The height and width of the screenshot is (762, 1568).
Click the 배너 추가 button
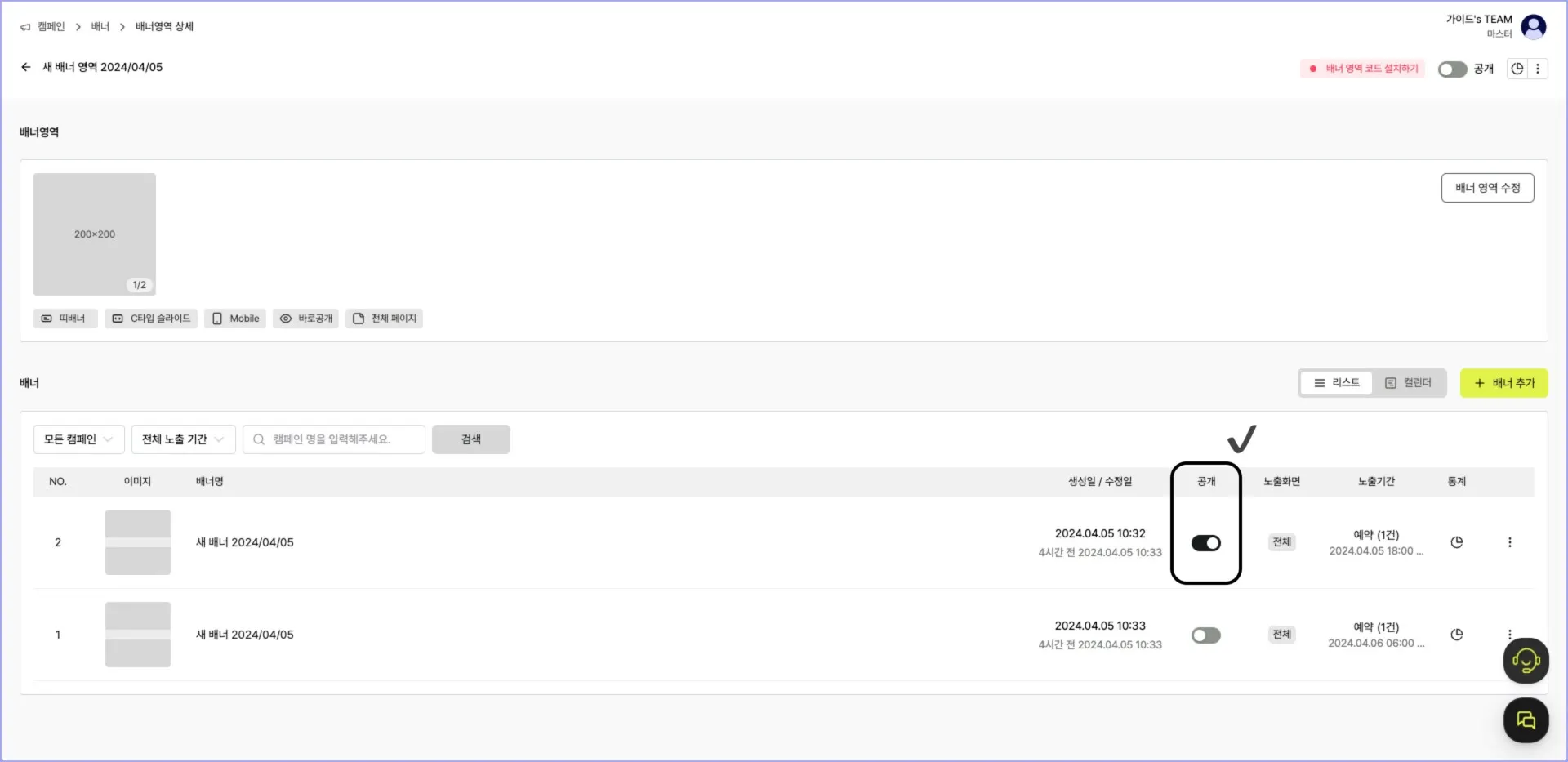tap(1503, 383)
